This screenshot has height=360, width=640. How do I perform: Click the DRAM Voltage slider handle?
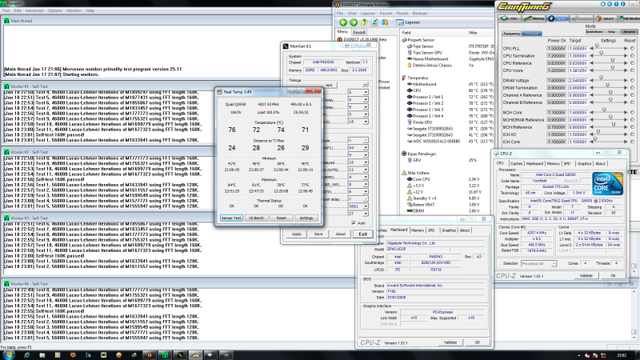tap(601, 78)
